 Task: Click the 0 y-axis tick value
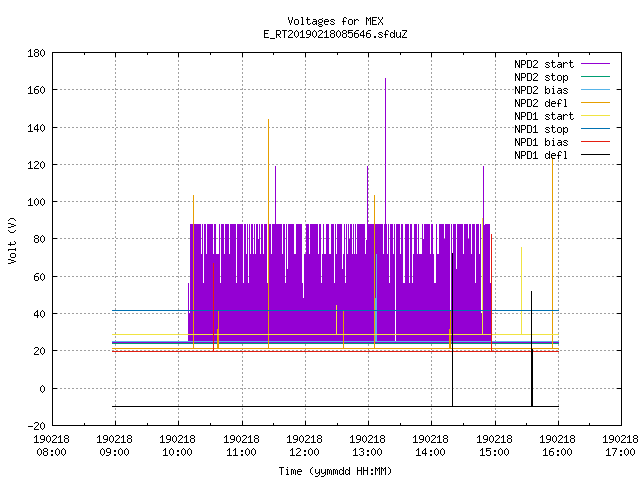click(x=42, y=389)
